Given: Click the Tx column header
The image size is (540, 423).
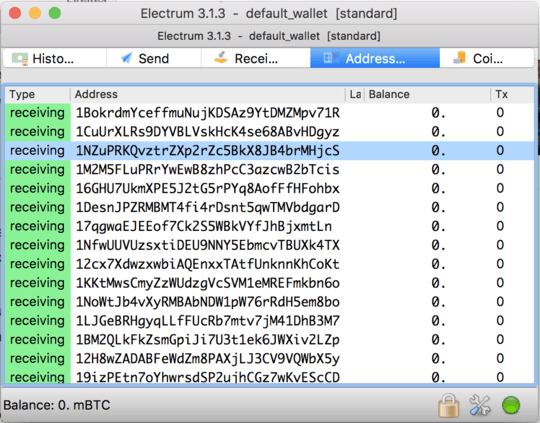Looking at the screenshot, I should [512, 94].
